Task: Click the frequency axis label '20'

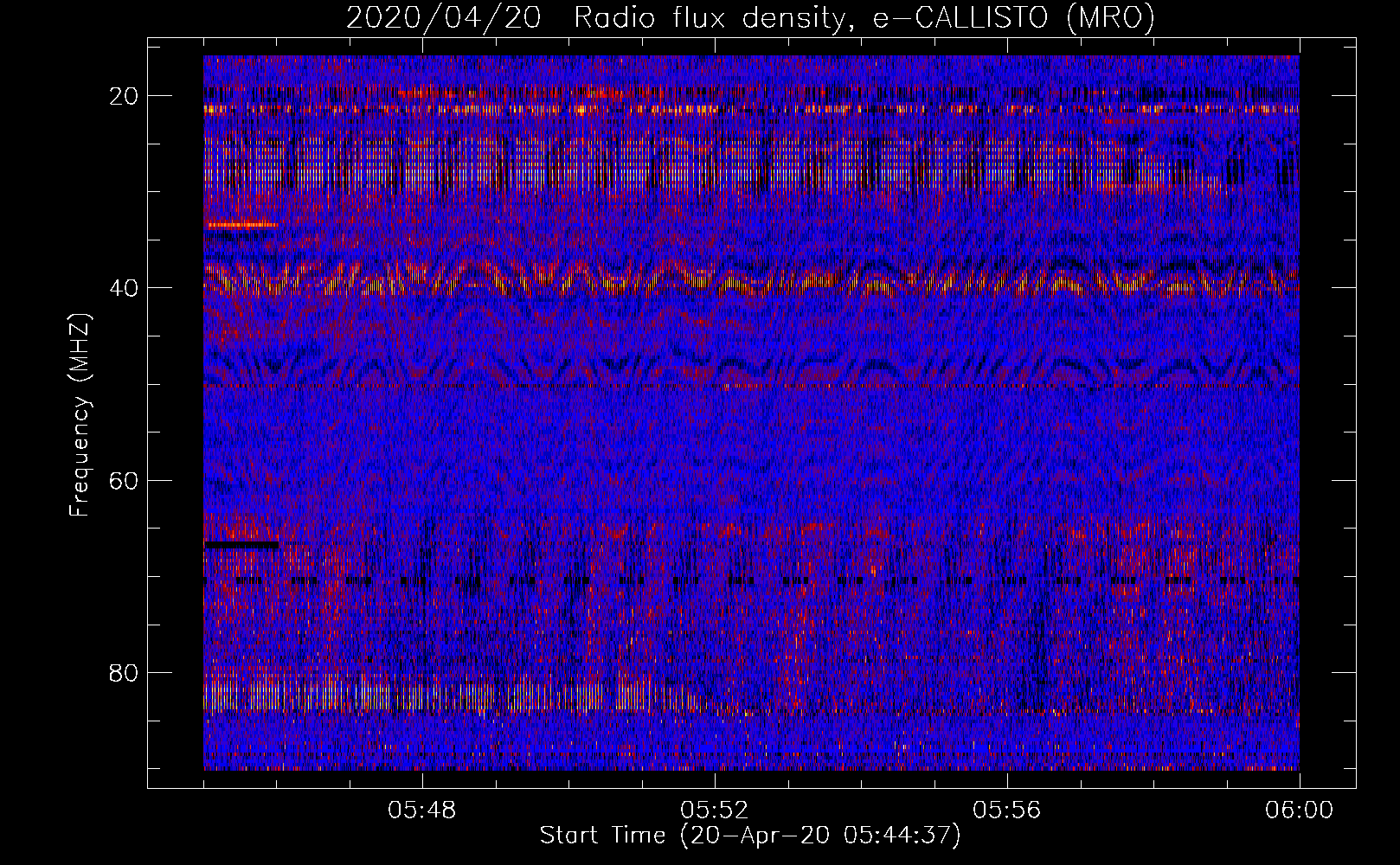Action: pos(125,95)
